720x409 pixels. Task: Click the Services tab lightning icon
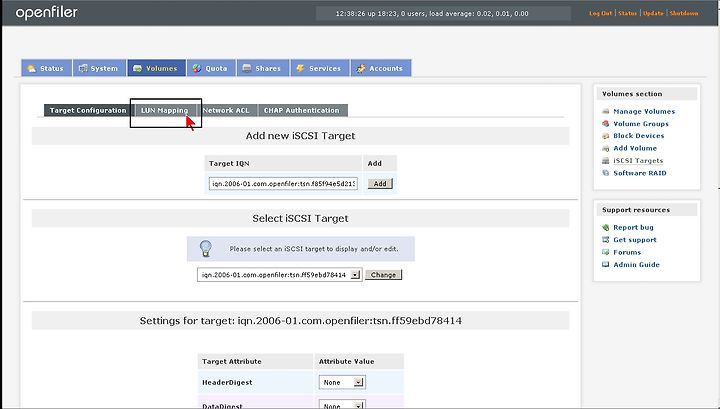300,68
